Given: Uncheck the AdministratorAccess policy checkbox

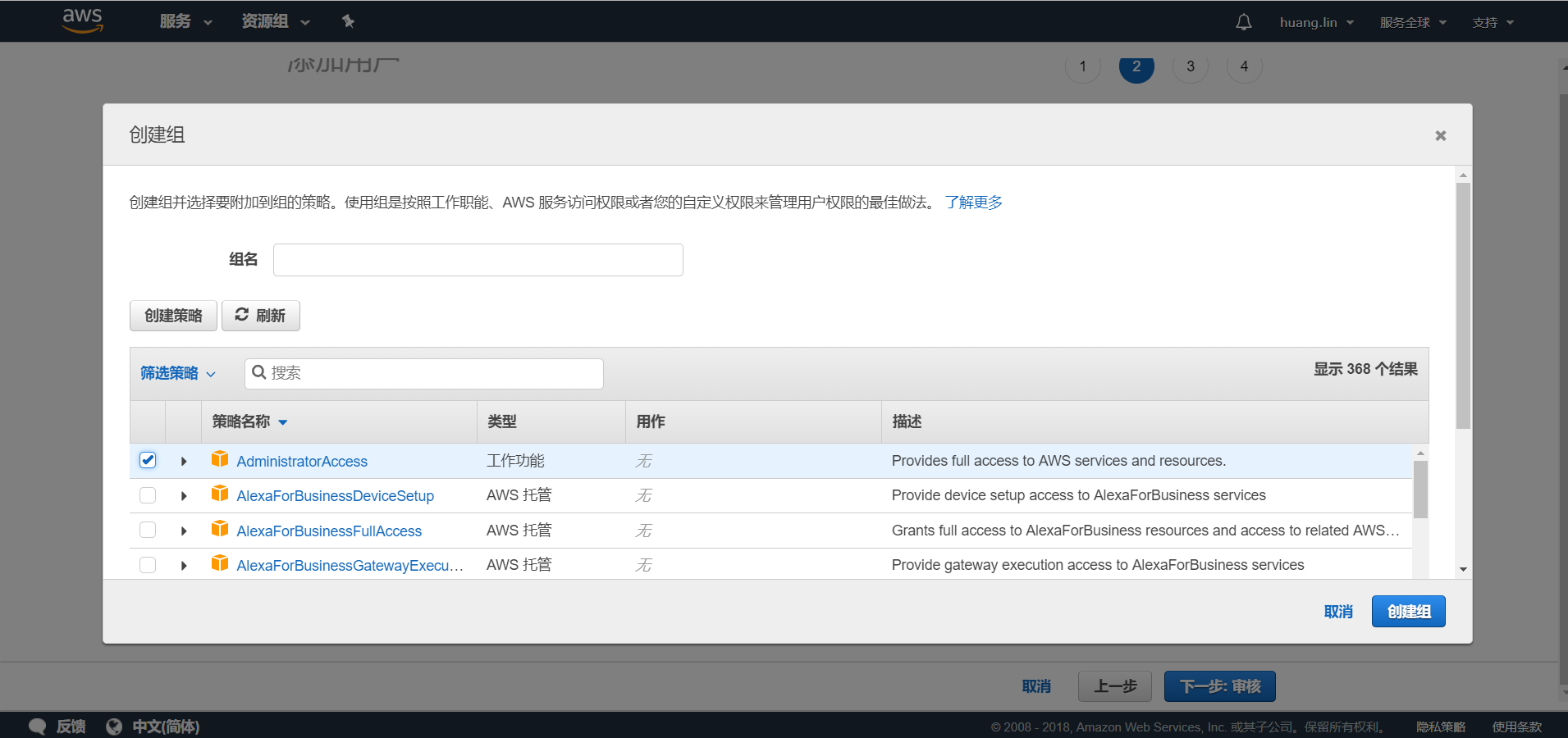Looking at the screenshot, I should [x=148, y=460].
